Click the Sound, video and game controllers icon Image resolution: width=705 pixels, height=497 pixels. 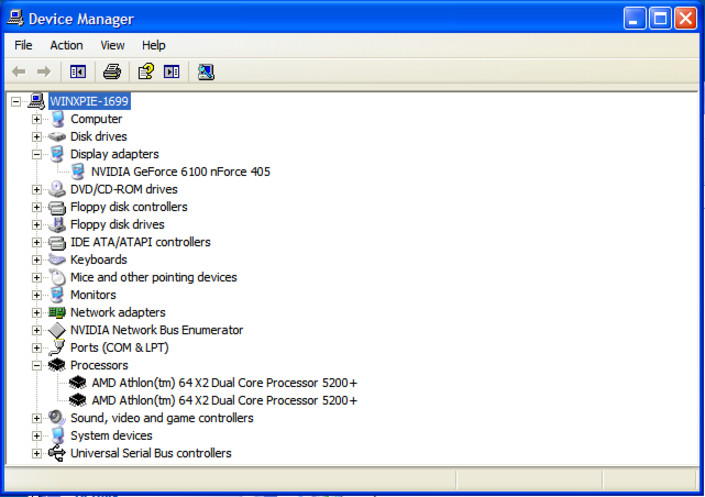point(57,418)
